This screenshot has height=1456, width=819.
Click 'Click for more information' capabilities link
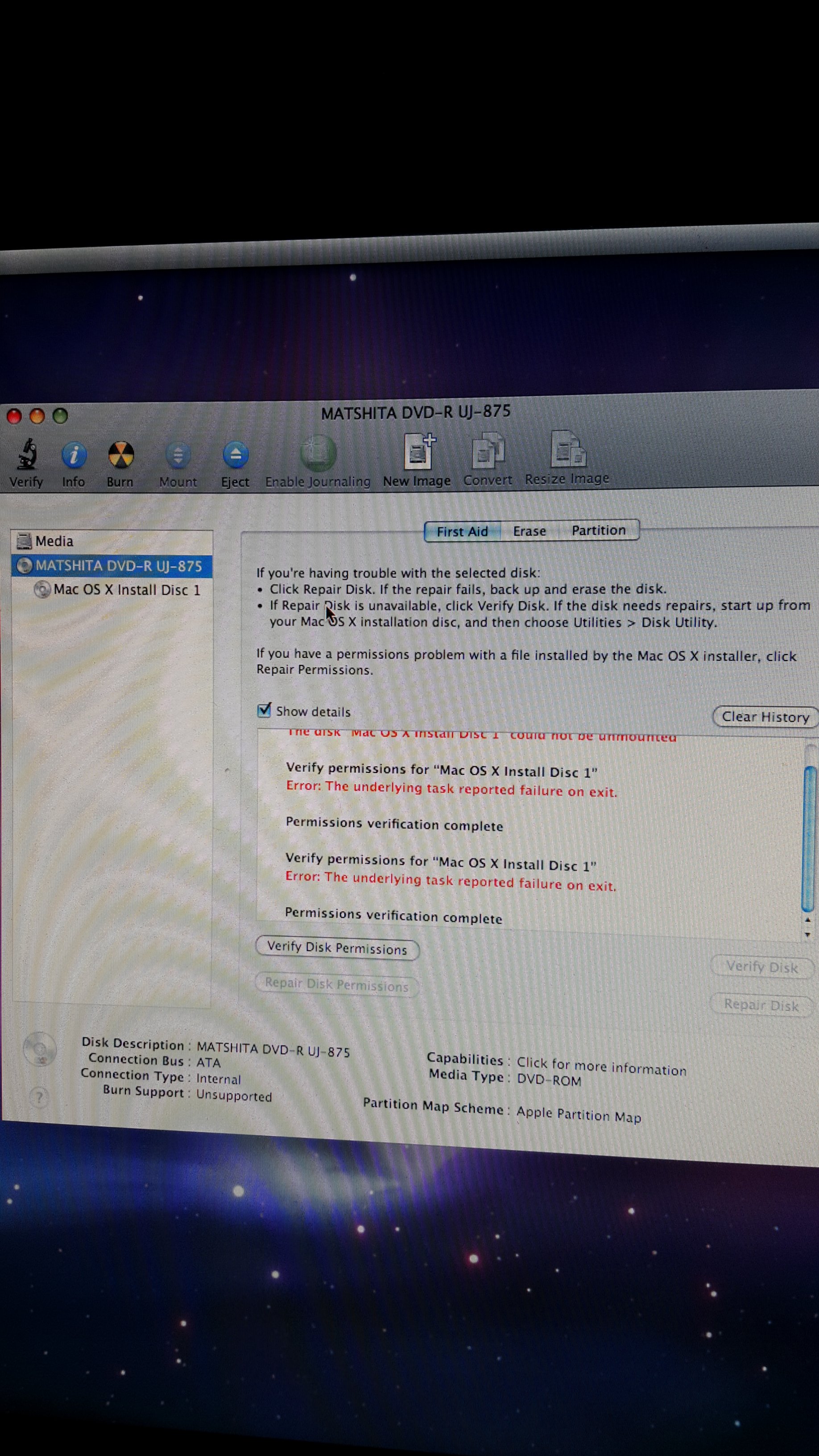coord(601,1066)
